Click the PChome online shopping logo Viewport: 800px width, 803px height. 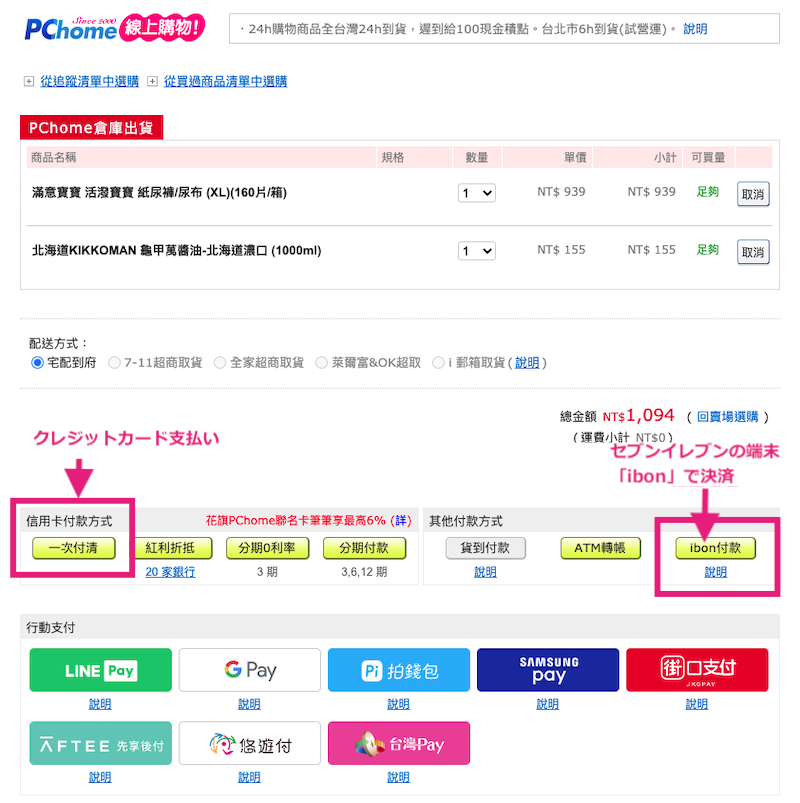pos(115,29)
